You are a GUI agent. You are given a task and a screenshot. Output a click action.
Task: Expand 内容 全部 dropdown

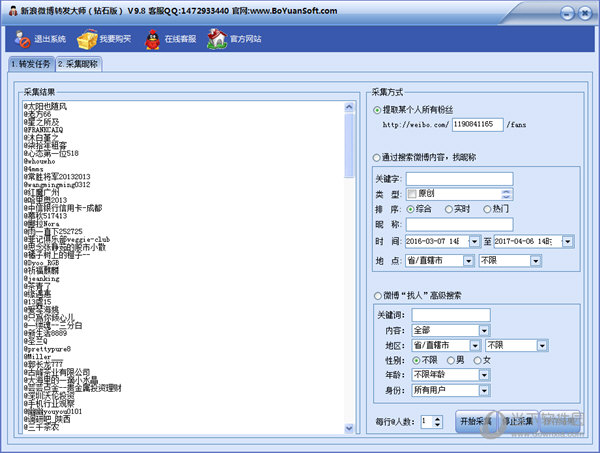[484, 330]
